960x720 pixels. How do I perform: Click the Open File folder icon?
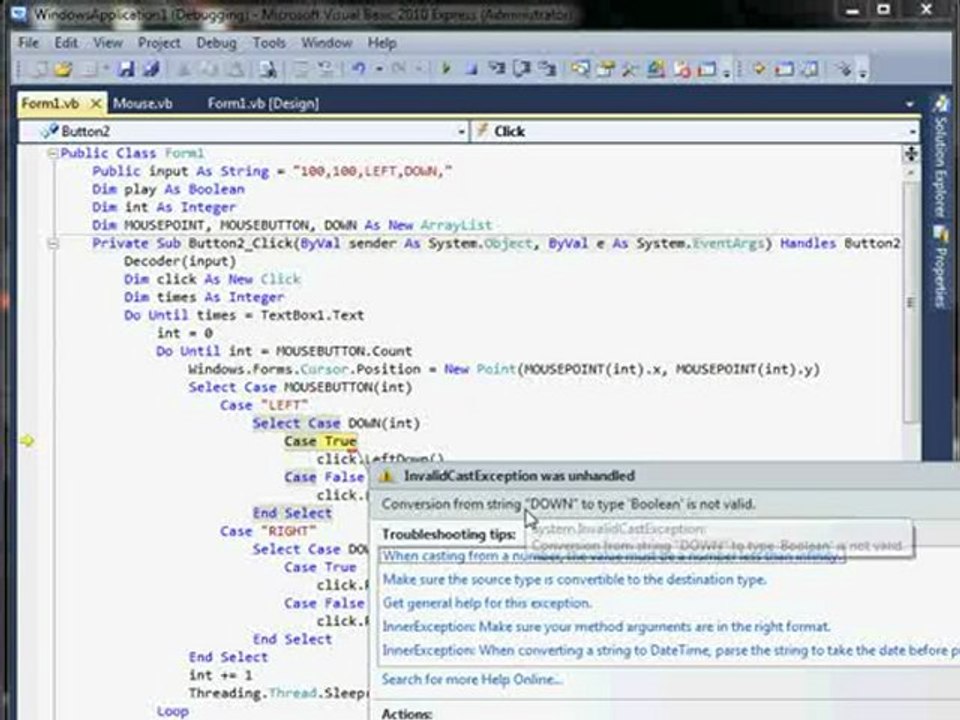[x=63, y=69]
